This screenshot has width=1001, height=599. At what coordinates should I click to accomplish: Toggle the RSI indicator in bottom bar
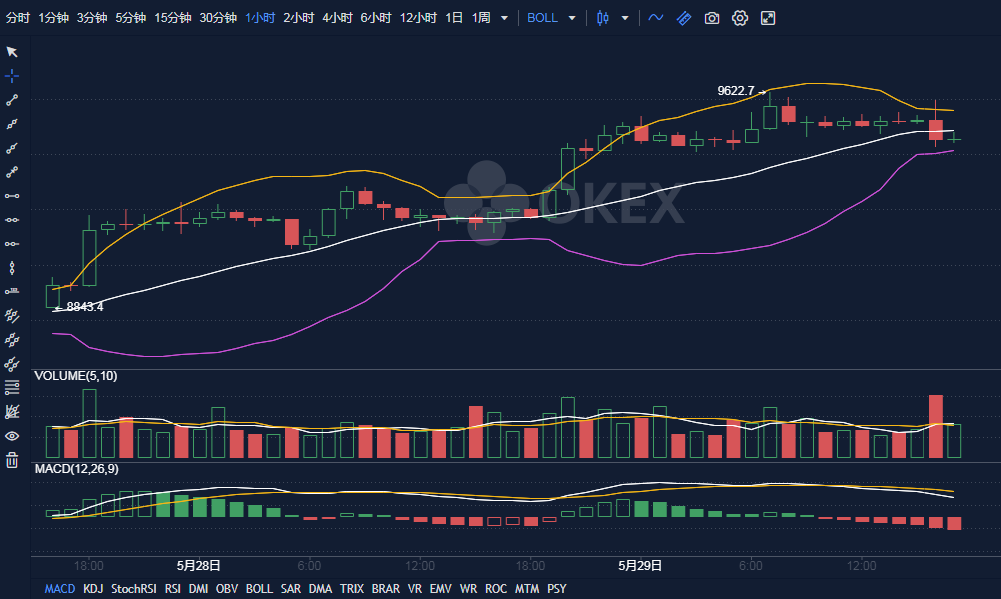[172, 589]
